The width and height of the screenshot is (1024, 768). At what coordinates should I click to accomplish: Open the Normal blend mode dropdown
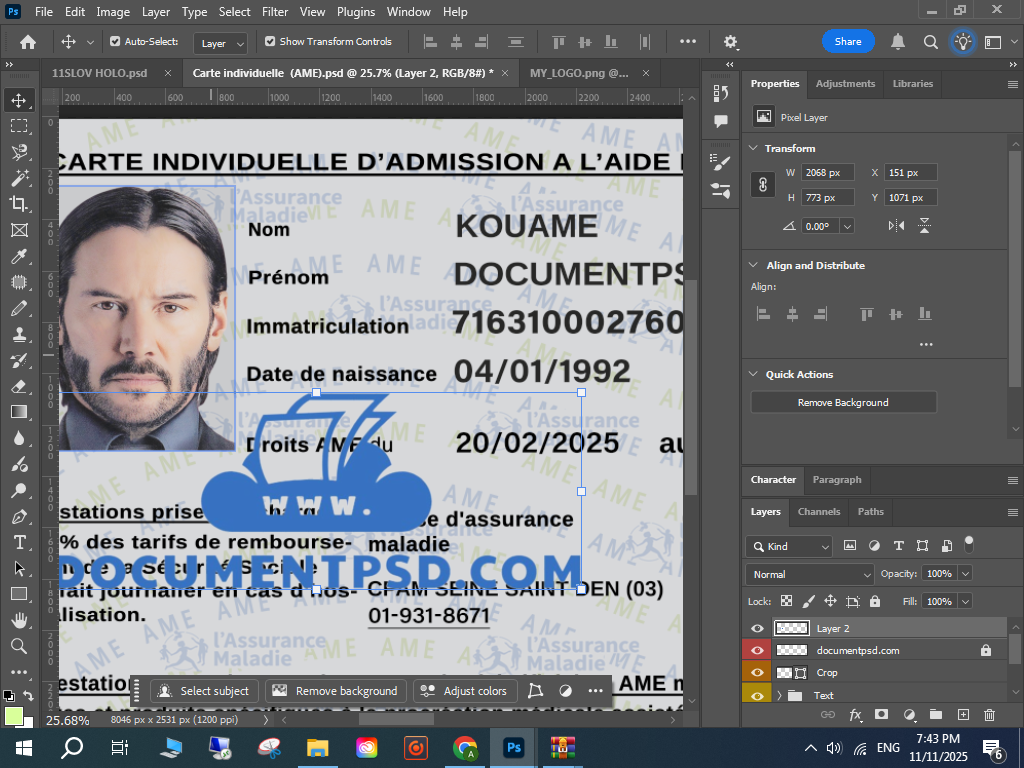[x=809, y=574]
